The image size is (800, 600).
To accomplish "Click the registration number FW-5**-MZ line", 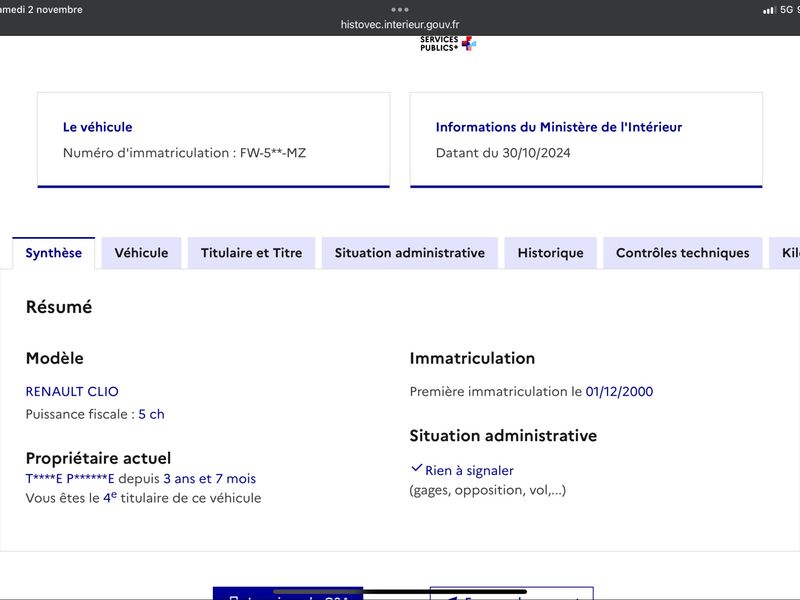I will [x=184, y=153].
